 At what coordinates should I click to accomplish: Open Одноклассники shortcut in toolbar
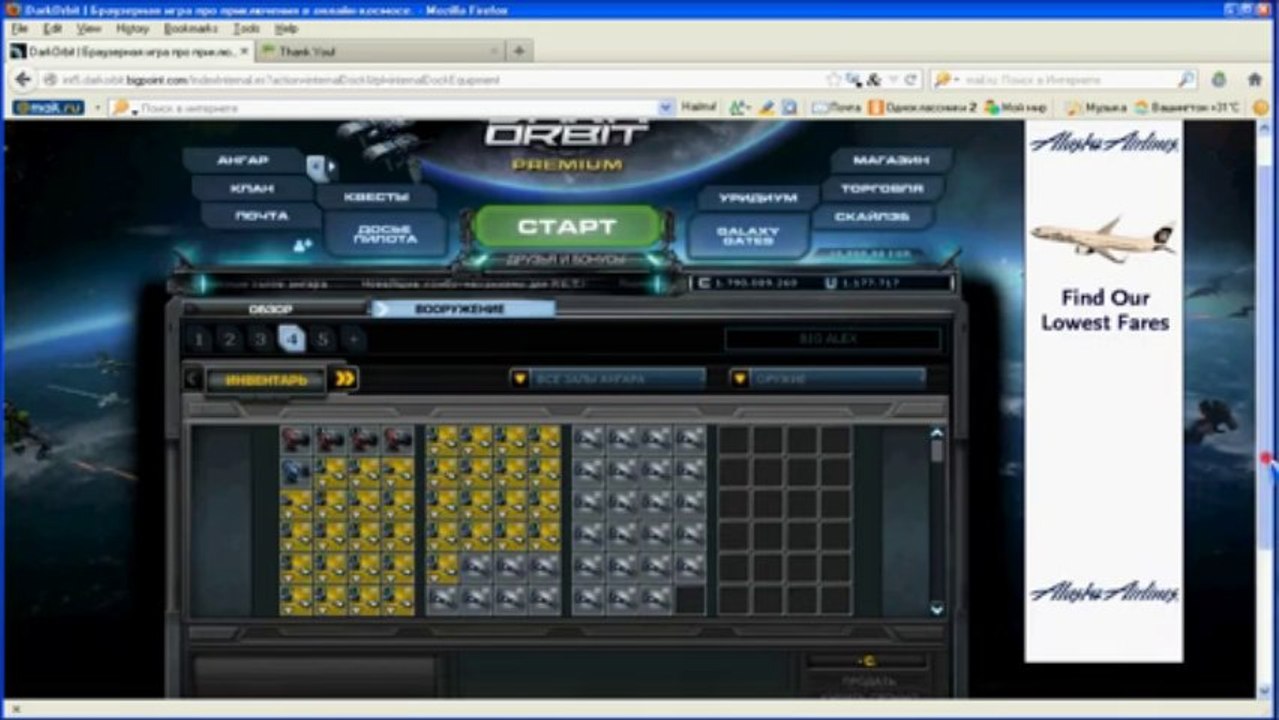click(922, 107)
